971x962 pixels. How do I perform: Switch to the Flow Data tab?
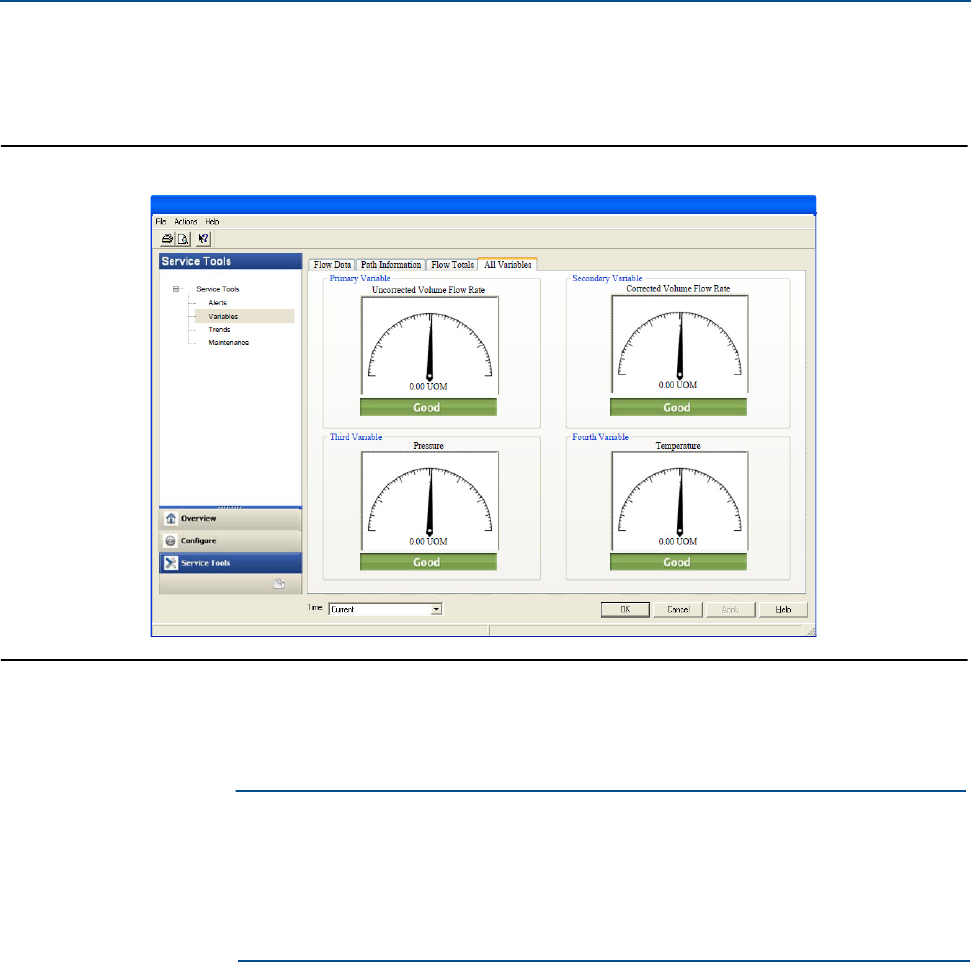click(x=332, y=265)
